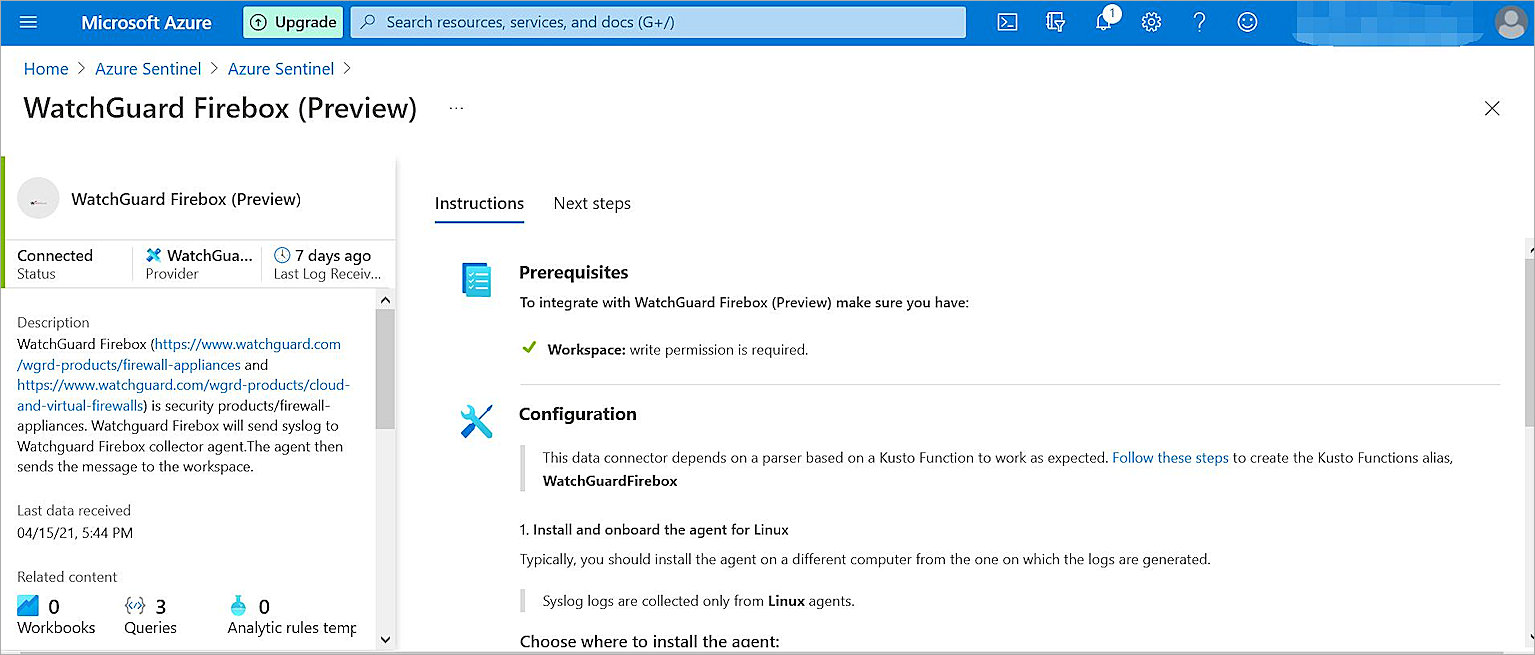Viewport: 1535px width, 655px height.
Task: Click the Upgrade button
Action: click(x=292, y=21)
